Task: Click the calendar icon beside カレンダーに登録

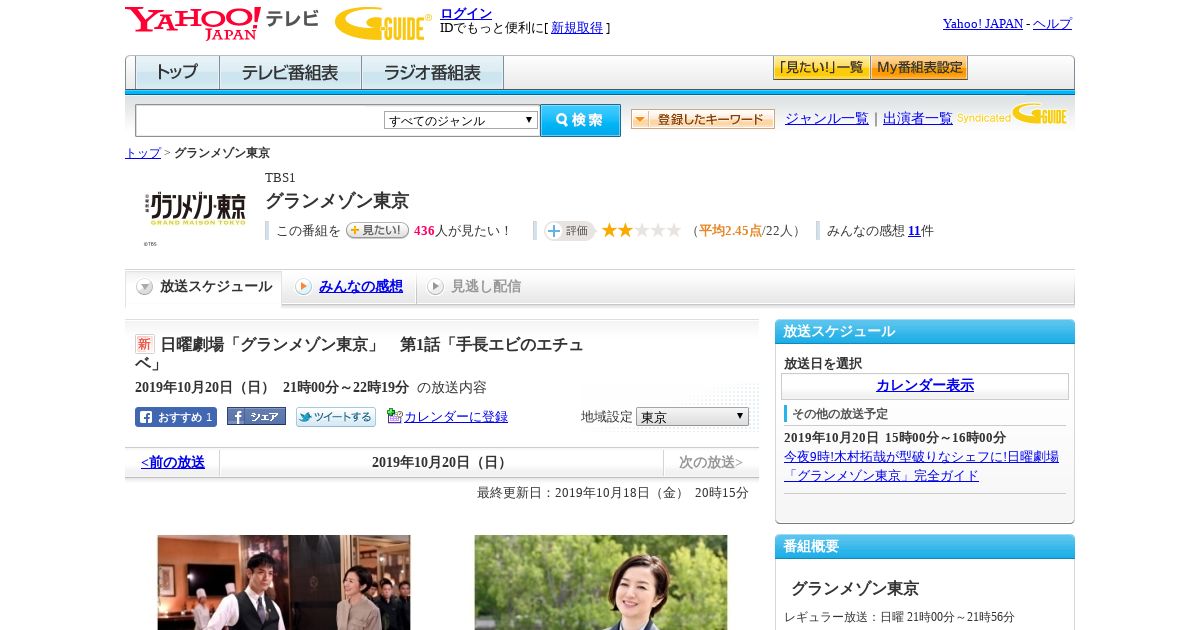Action: click(x=394, y=416)
